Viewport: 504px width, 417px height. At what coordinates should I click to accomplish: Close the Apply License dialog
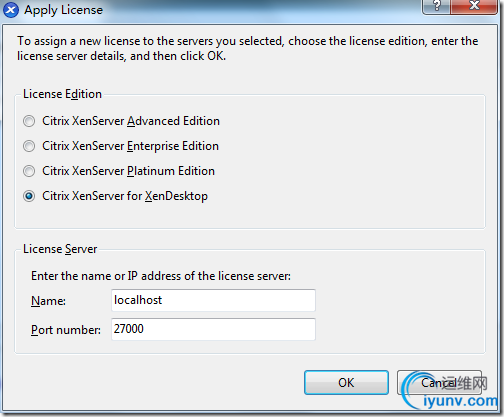coord(474,6)
